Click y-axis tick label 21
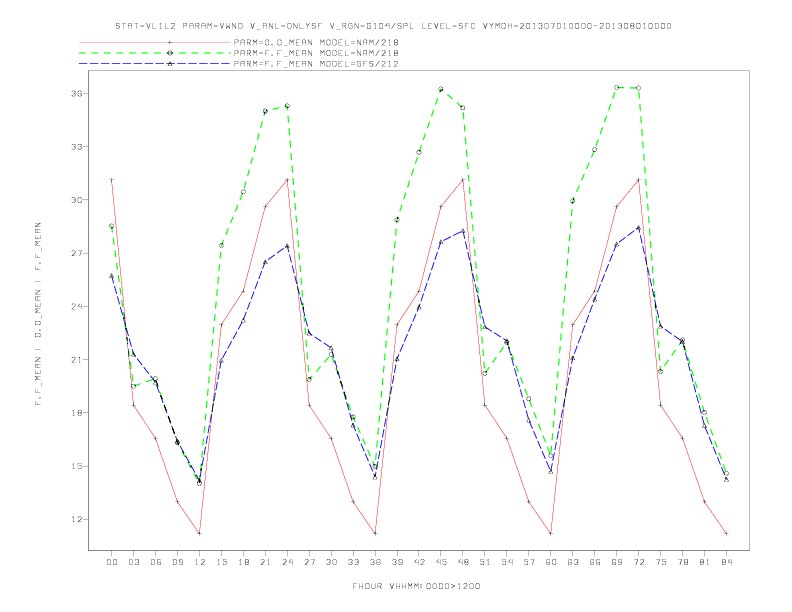 click(76, 360)
